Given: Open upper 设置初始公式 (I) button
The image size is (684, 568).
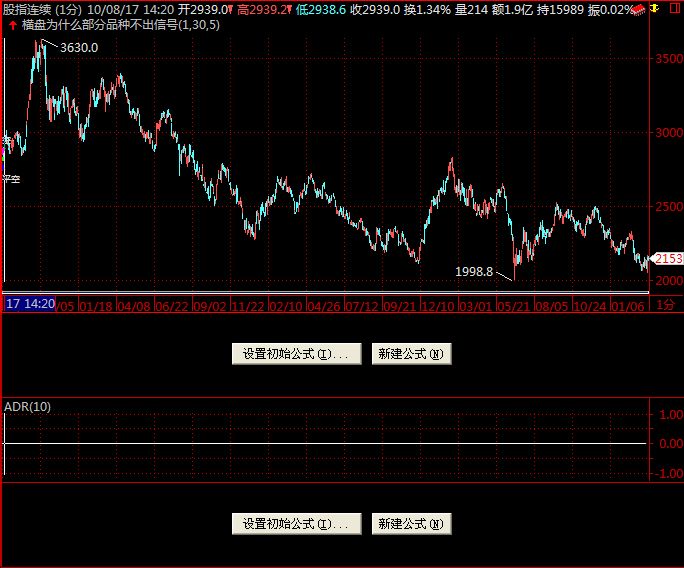Looking at the screenshot, I should [297, 354].
